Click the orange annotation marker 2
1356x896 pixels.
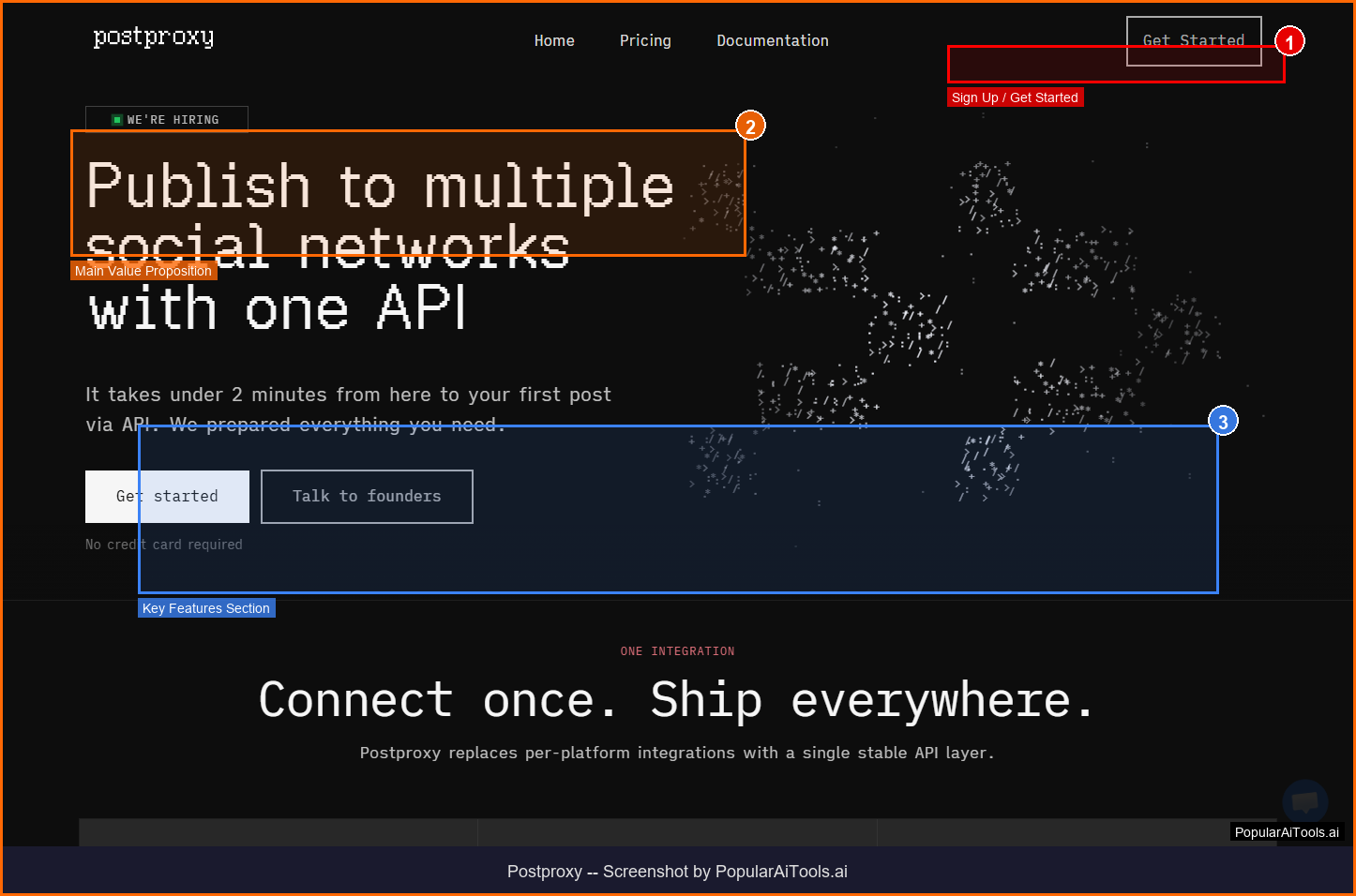click(x=750, y=126)
